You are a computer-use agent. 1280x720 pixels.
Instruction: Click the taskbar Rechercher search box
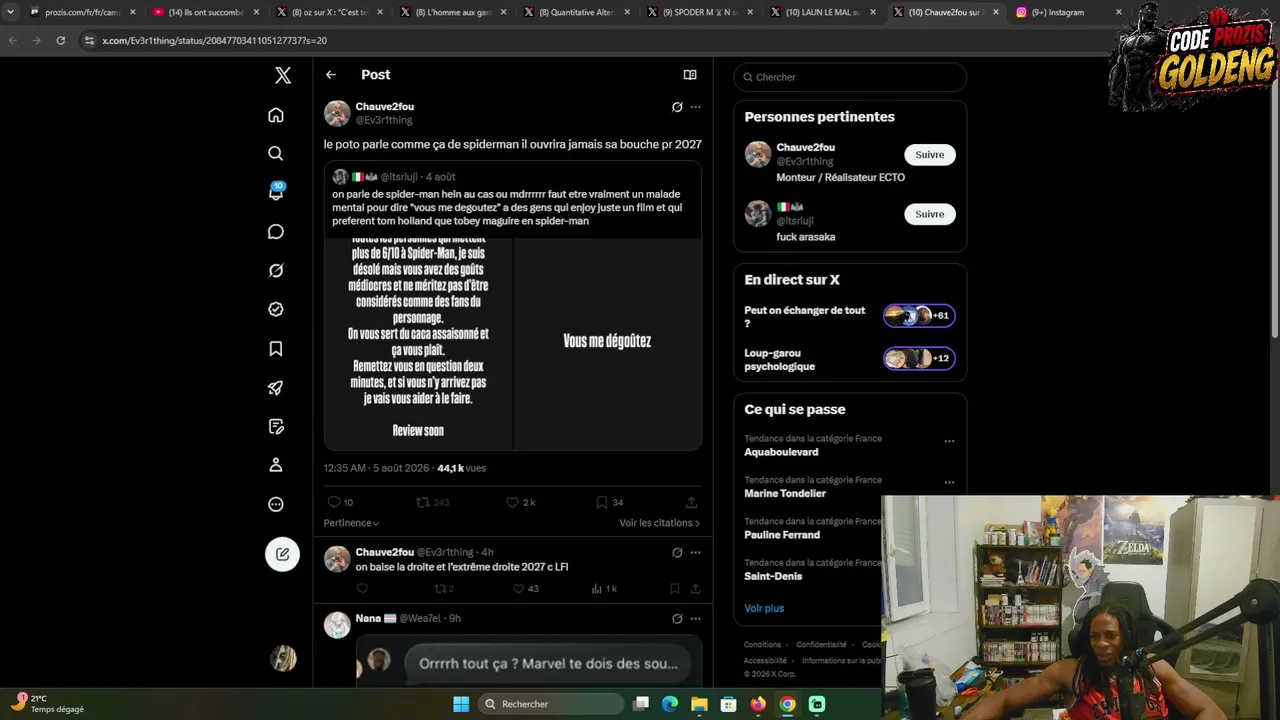[x=551, y=704]
